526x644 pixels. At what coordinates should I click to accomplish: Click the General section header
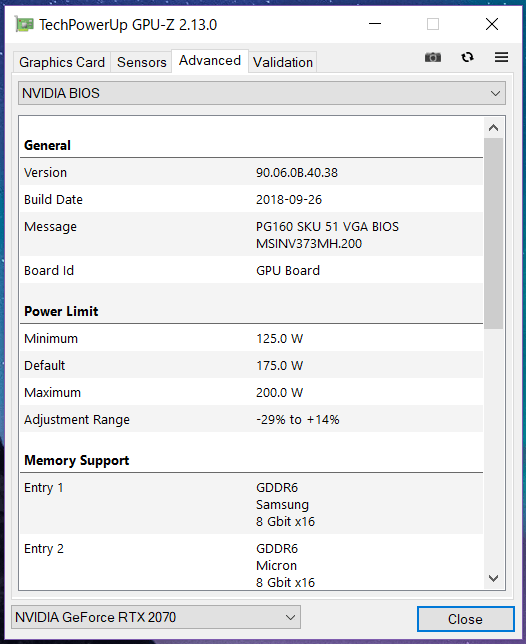[47, 145]
